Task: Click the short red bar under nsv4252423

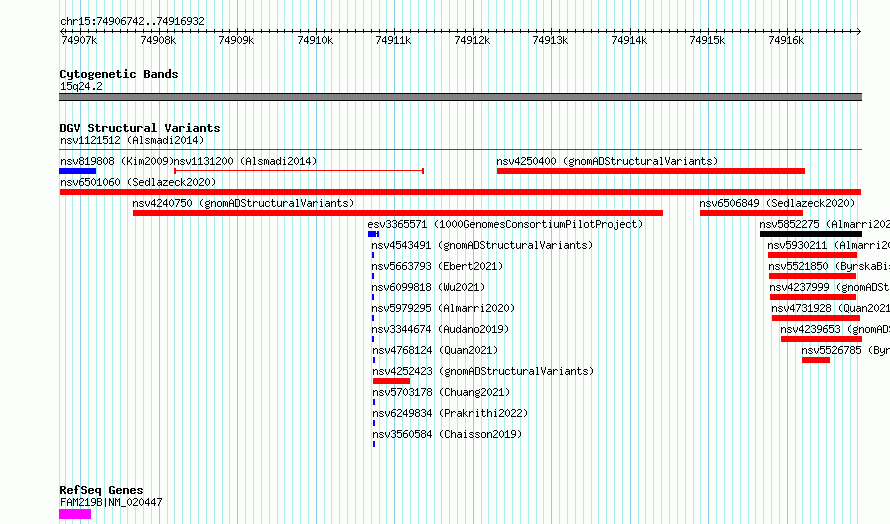Action: point(391,381)
